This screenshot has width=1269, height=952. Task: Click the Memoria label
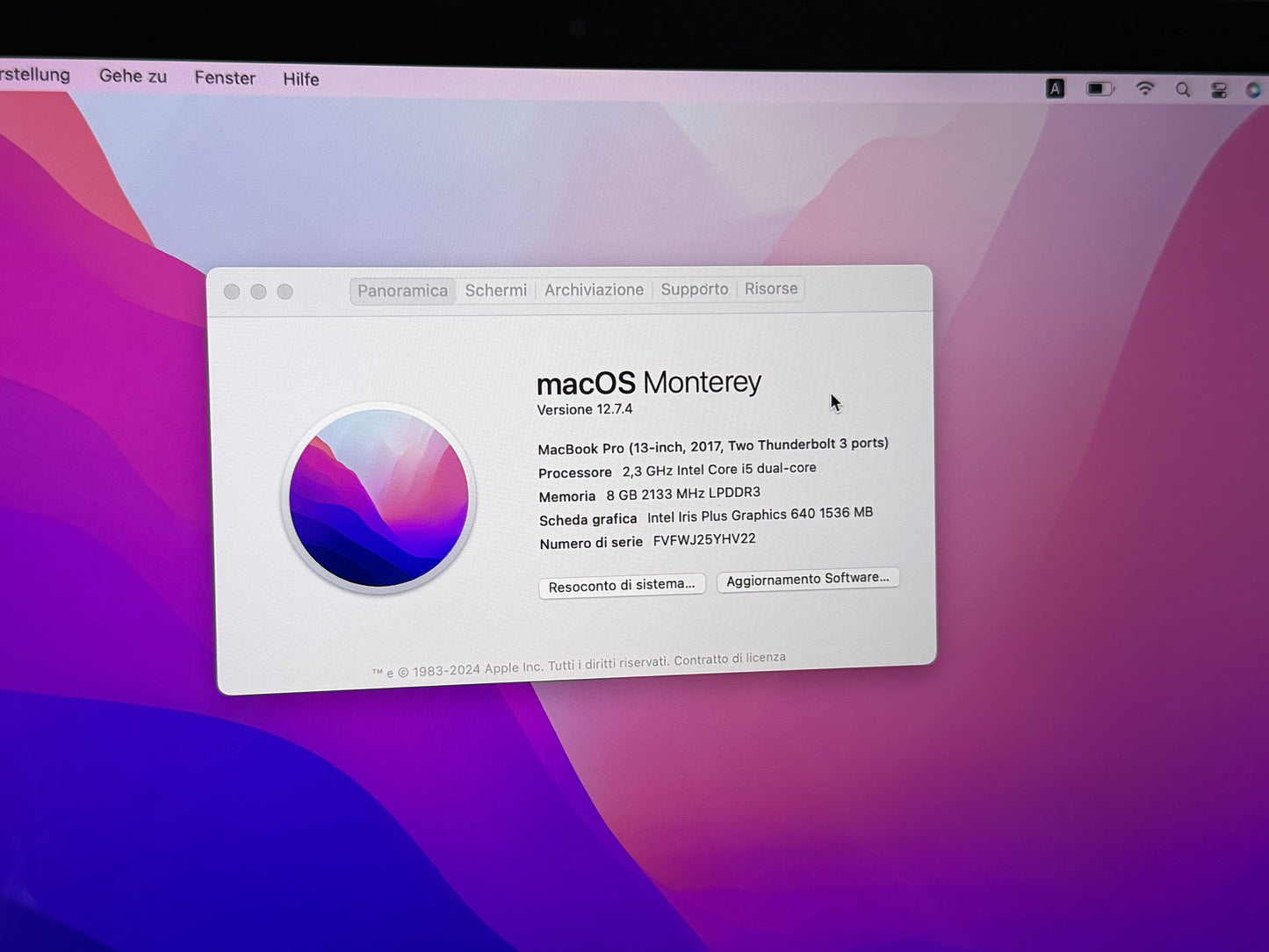tap(567, 496)
